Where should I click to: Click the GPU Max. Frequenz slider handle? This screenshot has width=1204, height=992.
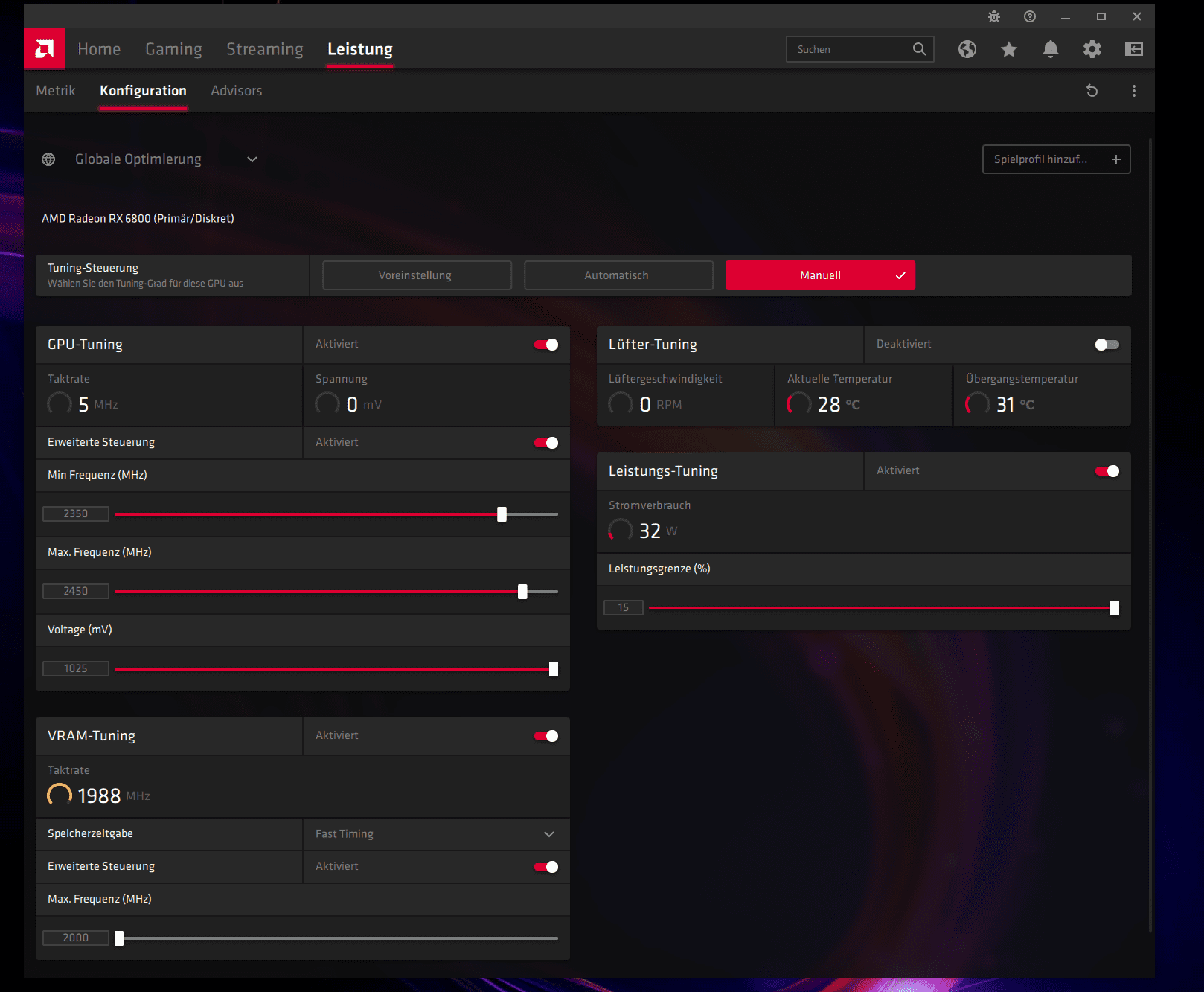522,592
